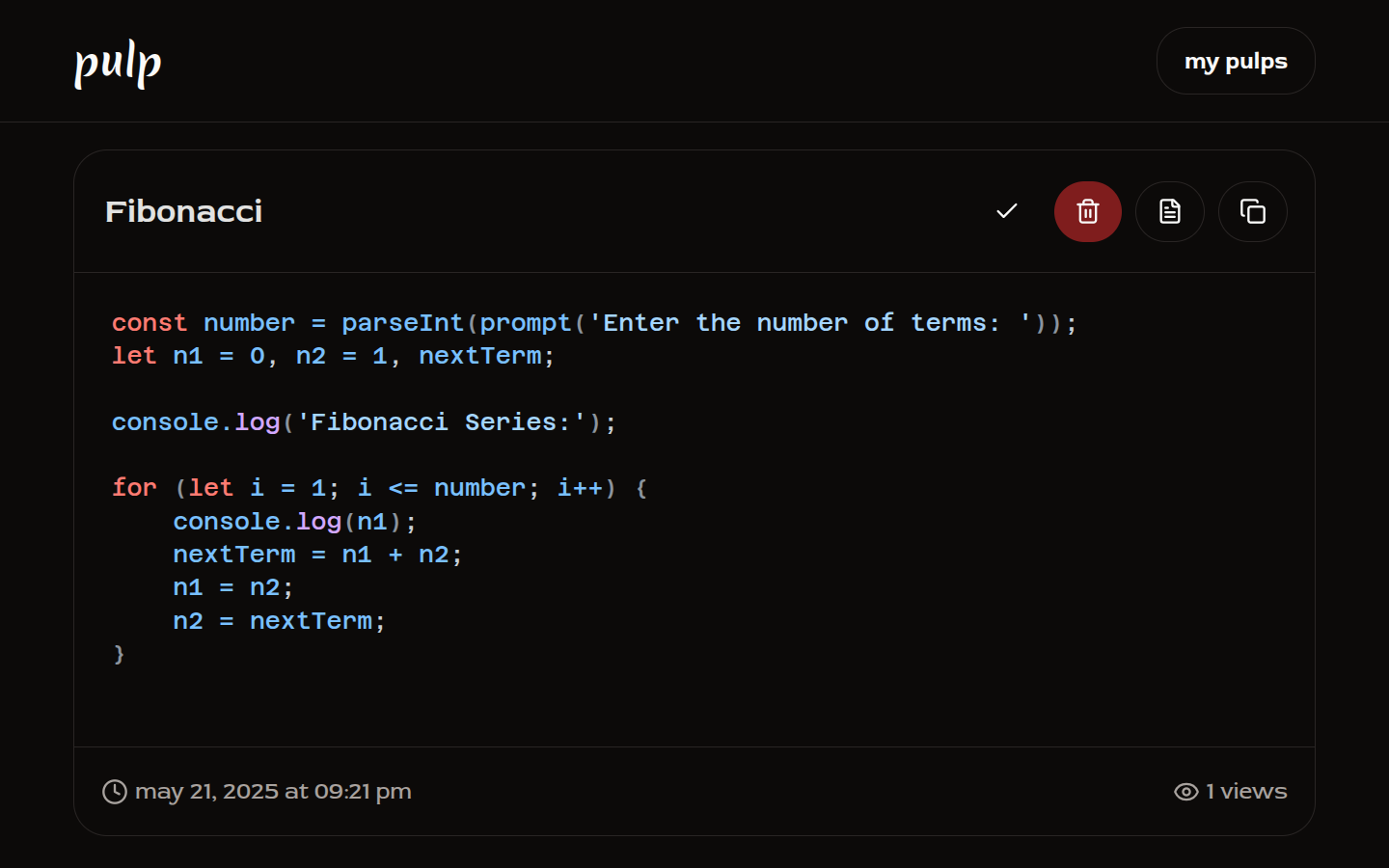
Task: Click the 'for (let i = 1' loop line
Action: click(380, 488)
